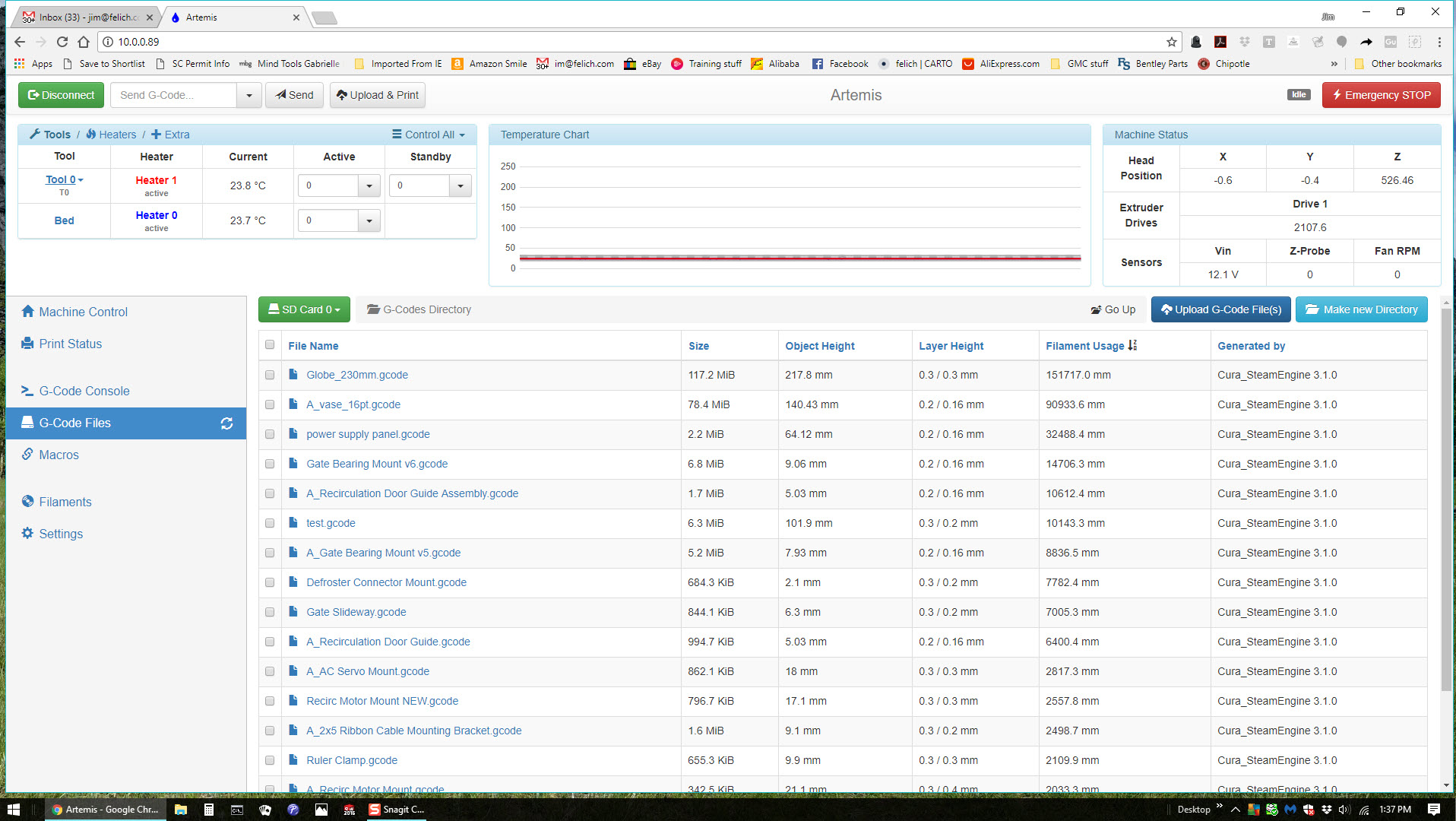The image size is (1456, 821).
Task: Click the file icon beside Globe_230mm.gcode
Action: coord(293,375)
